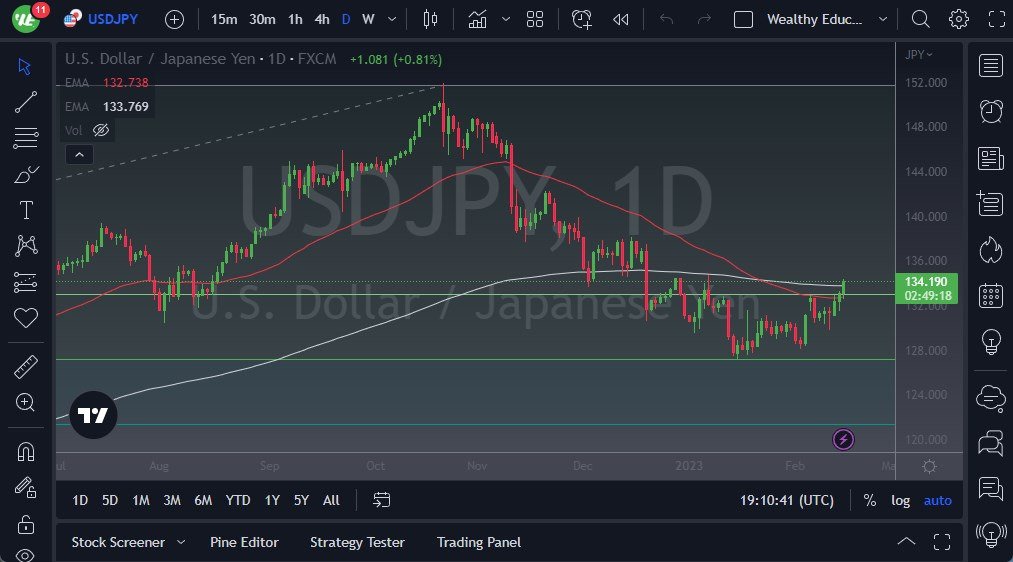Screen dimensions: 1013x562
Task: Select the text annotation tool
Action: pyautogui.click(x=26, y=210)
